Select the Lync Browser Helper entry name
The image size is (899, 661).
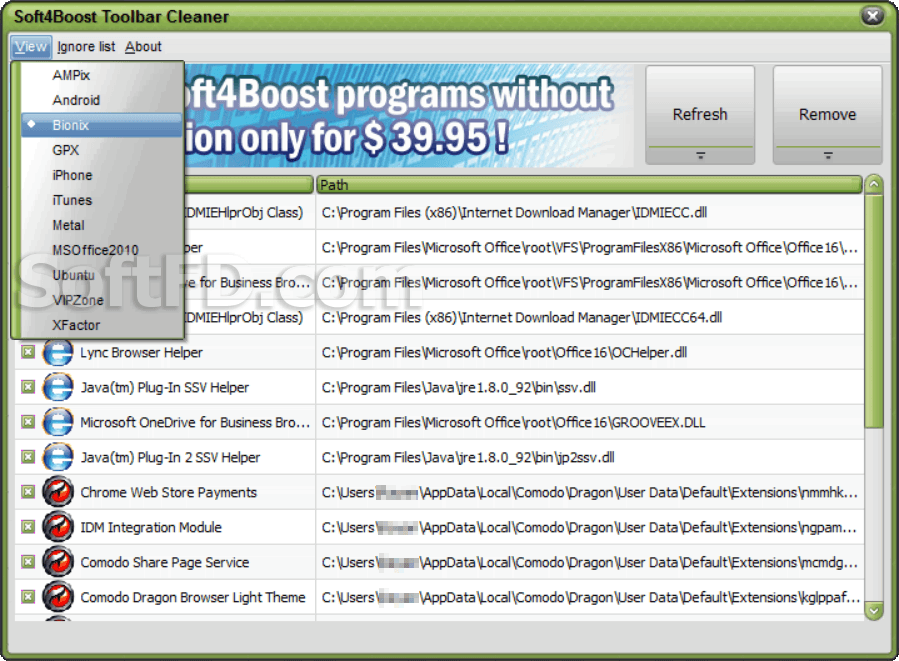pos(141,353)
